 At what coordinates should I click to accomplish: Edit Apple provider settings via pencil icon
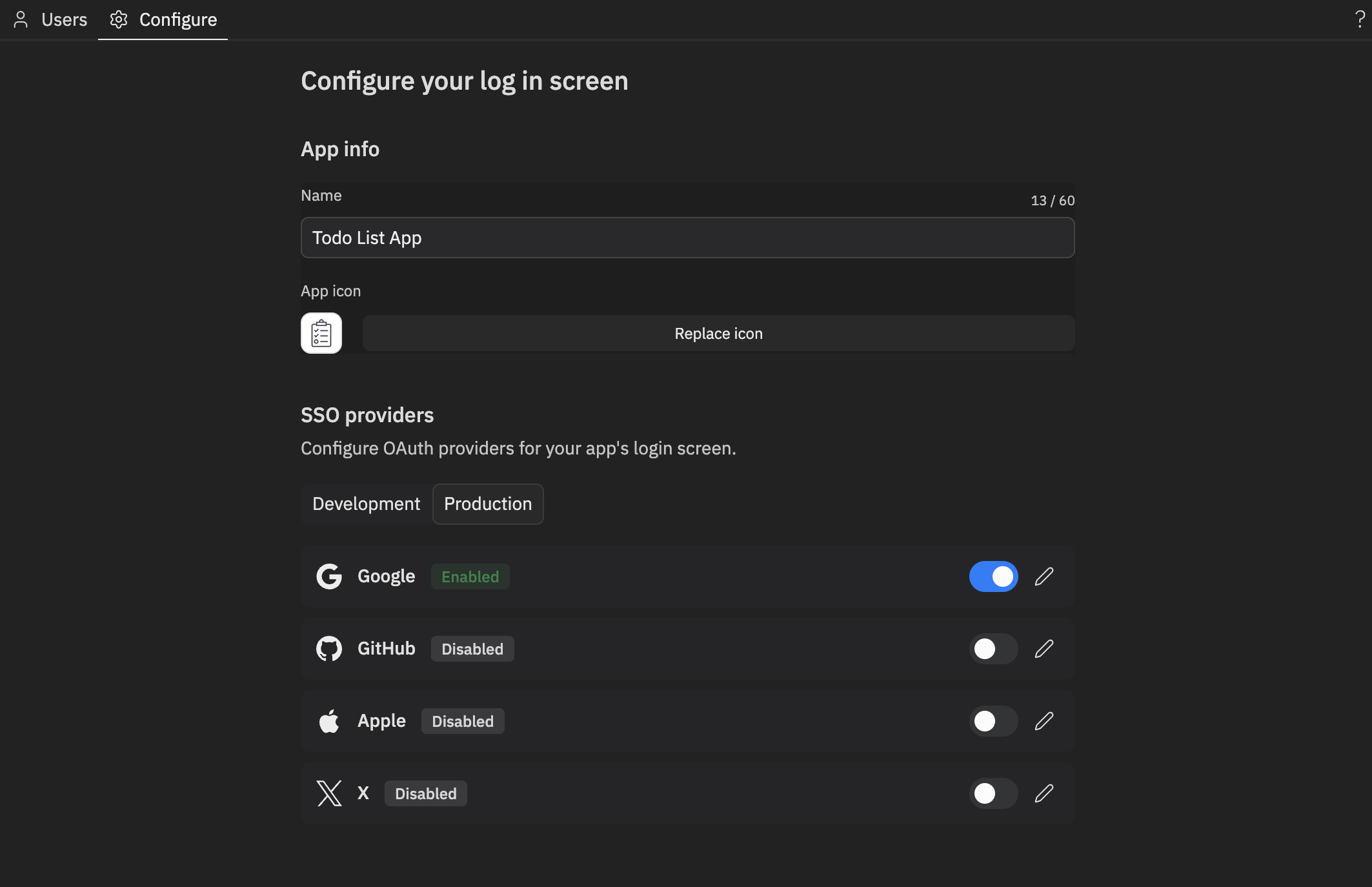click(x=1044, y=721)
